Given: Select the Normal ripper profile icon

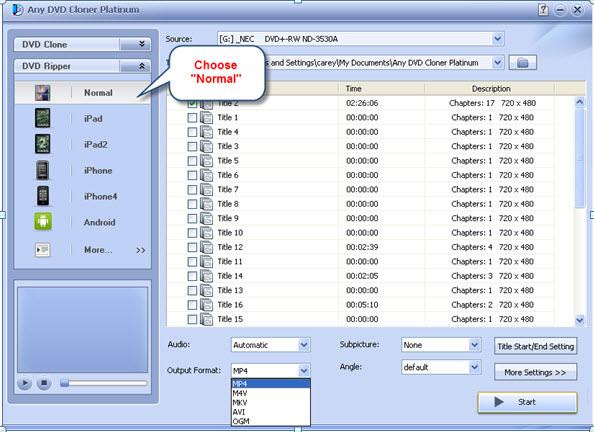Looking at the screenshot, I should pos(42,93).
